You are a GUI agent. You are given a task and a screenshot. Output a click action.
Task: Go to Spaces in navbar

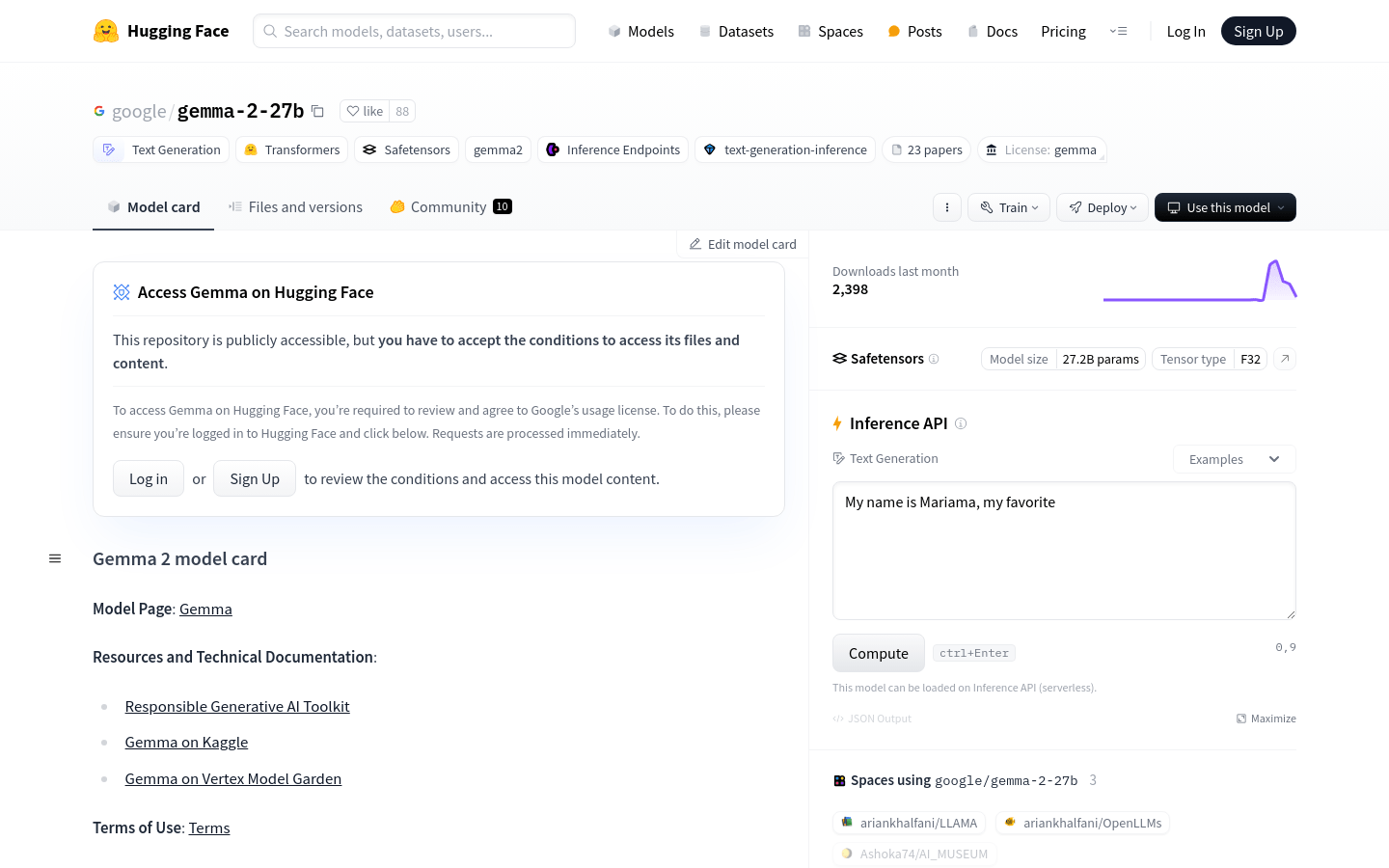click(x=831, y=31)
